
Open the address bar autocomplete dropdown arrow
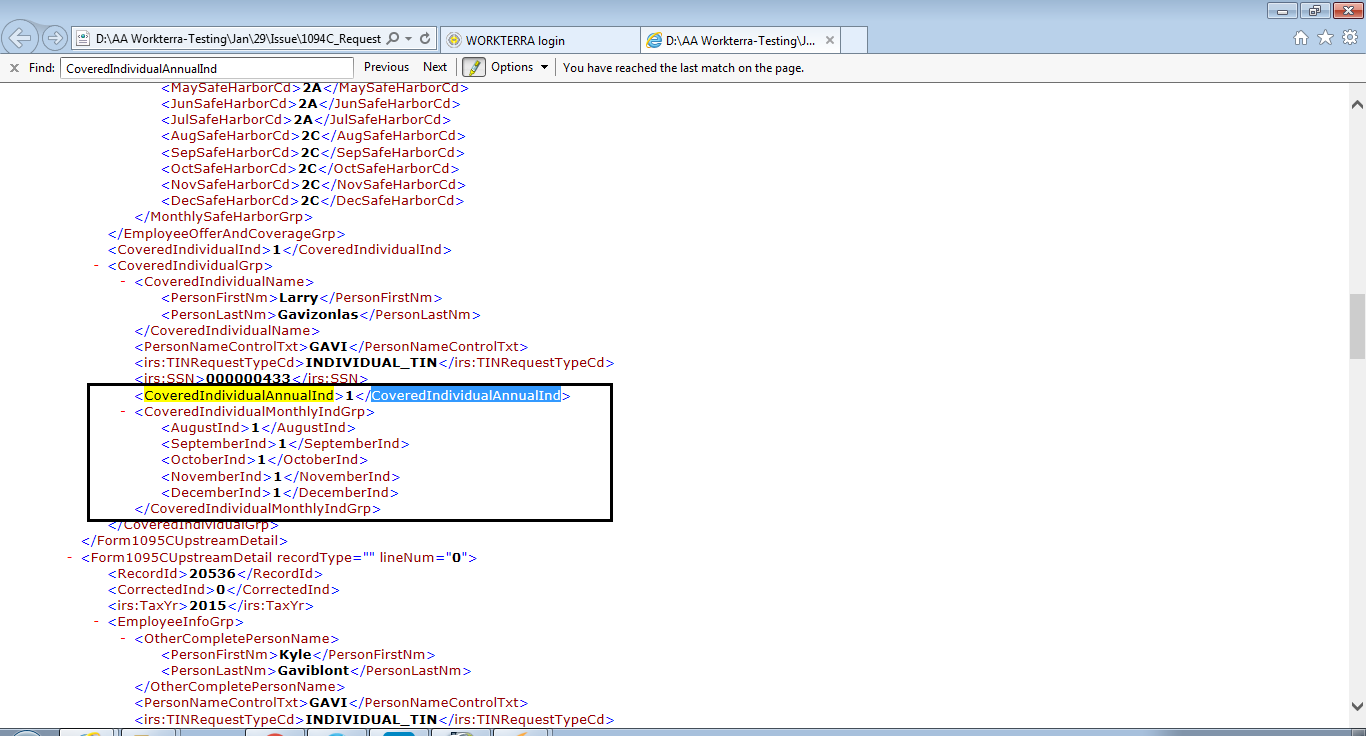[x=409, y=39]
